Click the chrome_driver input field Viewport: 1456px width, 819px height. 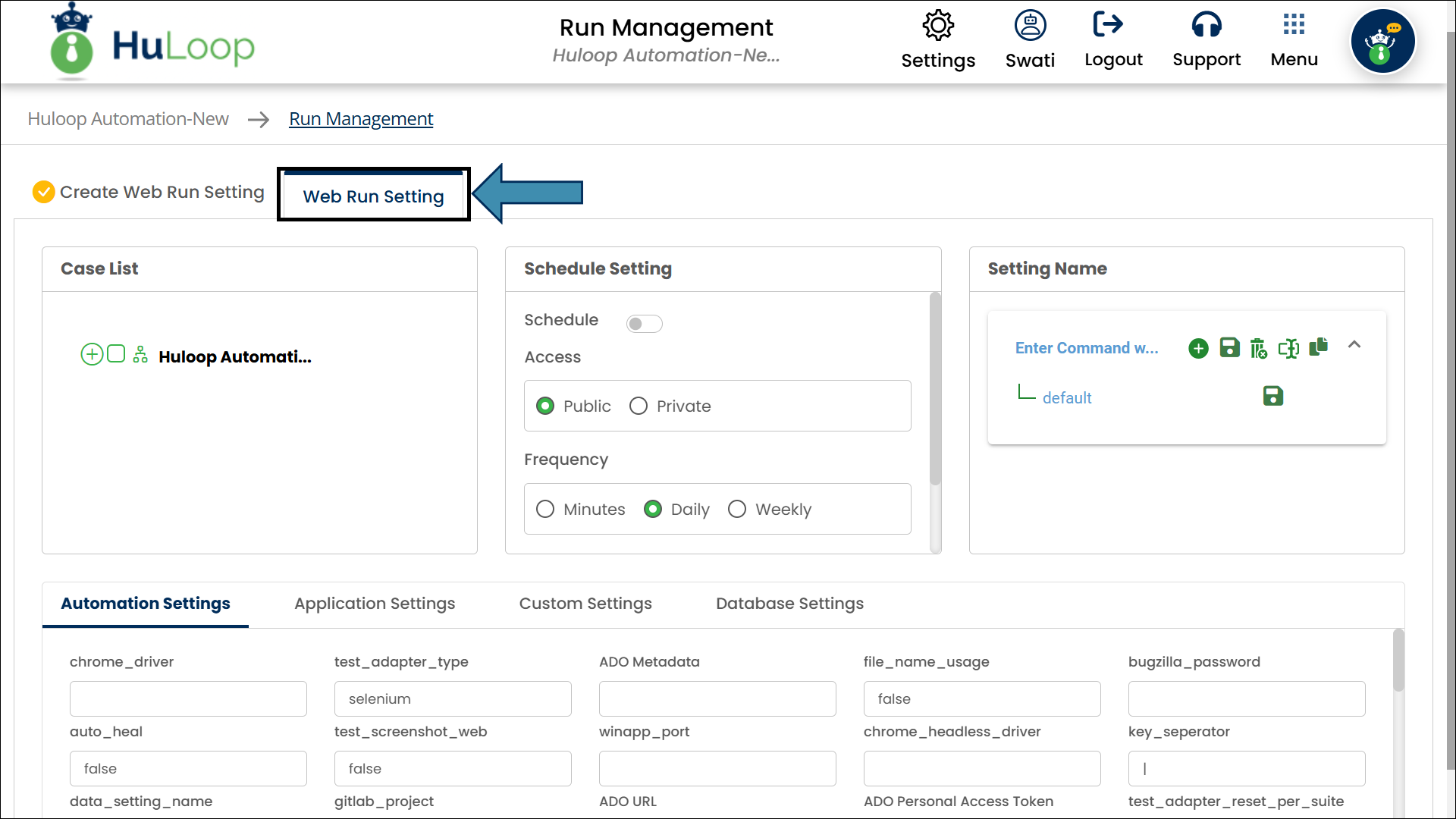[x=188, y=698]
